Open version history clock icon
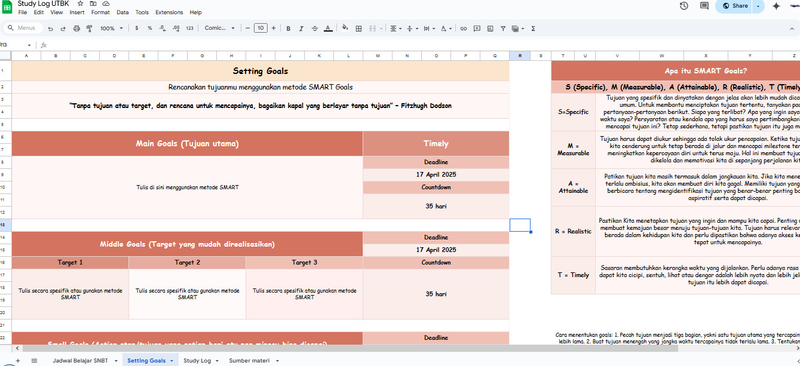 click(684, 6)
